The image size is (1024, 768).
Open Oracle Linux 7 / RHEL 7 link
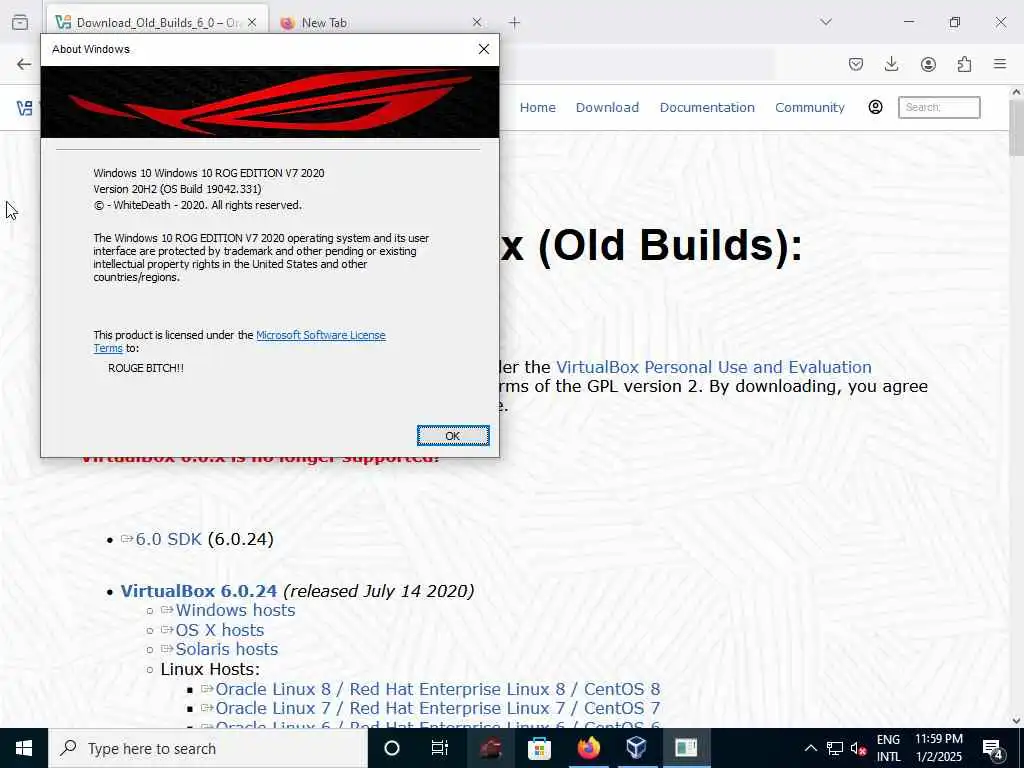pos(438,708)
